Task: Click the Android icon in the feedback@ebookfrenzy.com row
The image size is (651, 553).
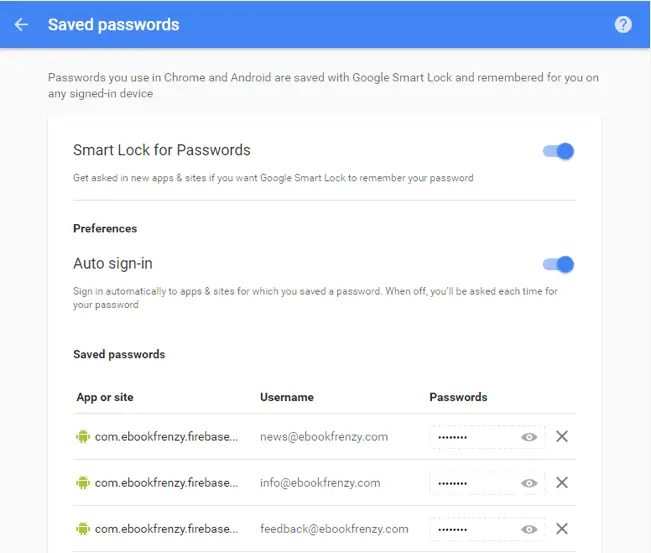Action: 83,529
